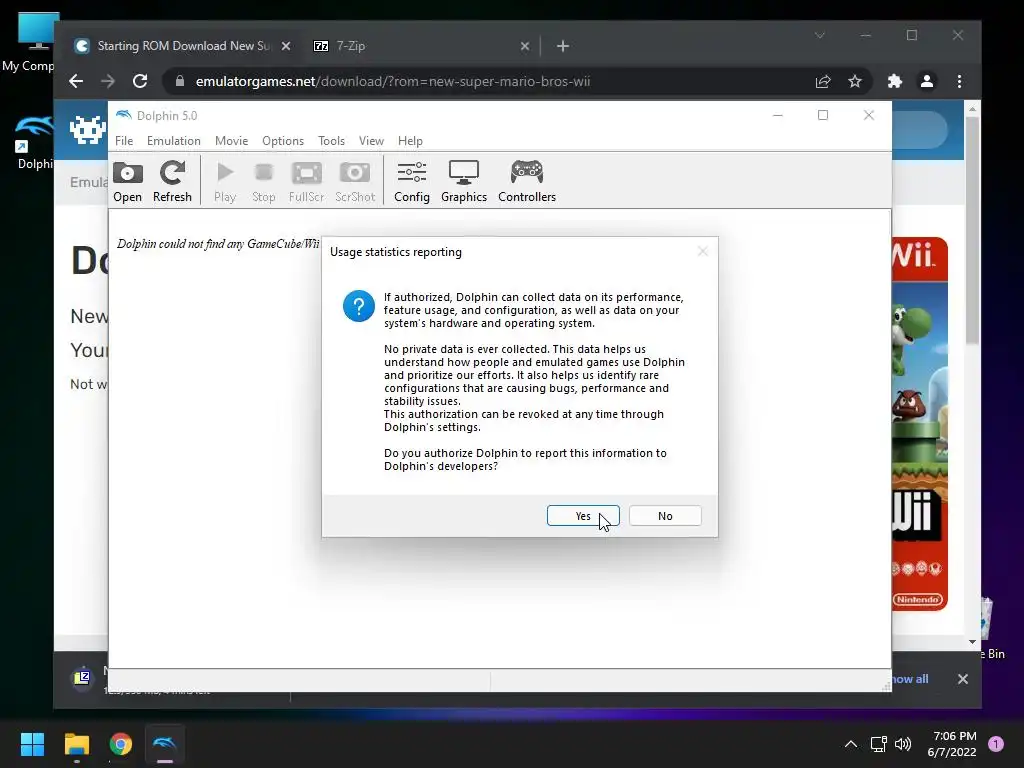Select My Computer desktop icon

(29, 41)
